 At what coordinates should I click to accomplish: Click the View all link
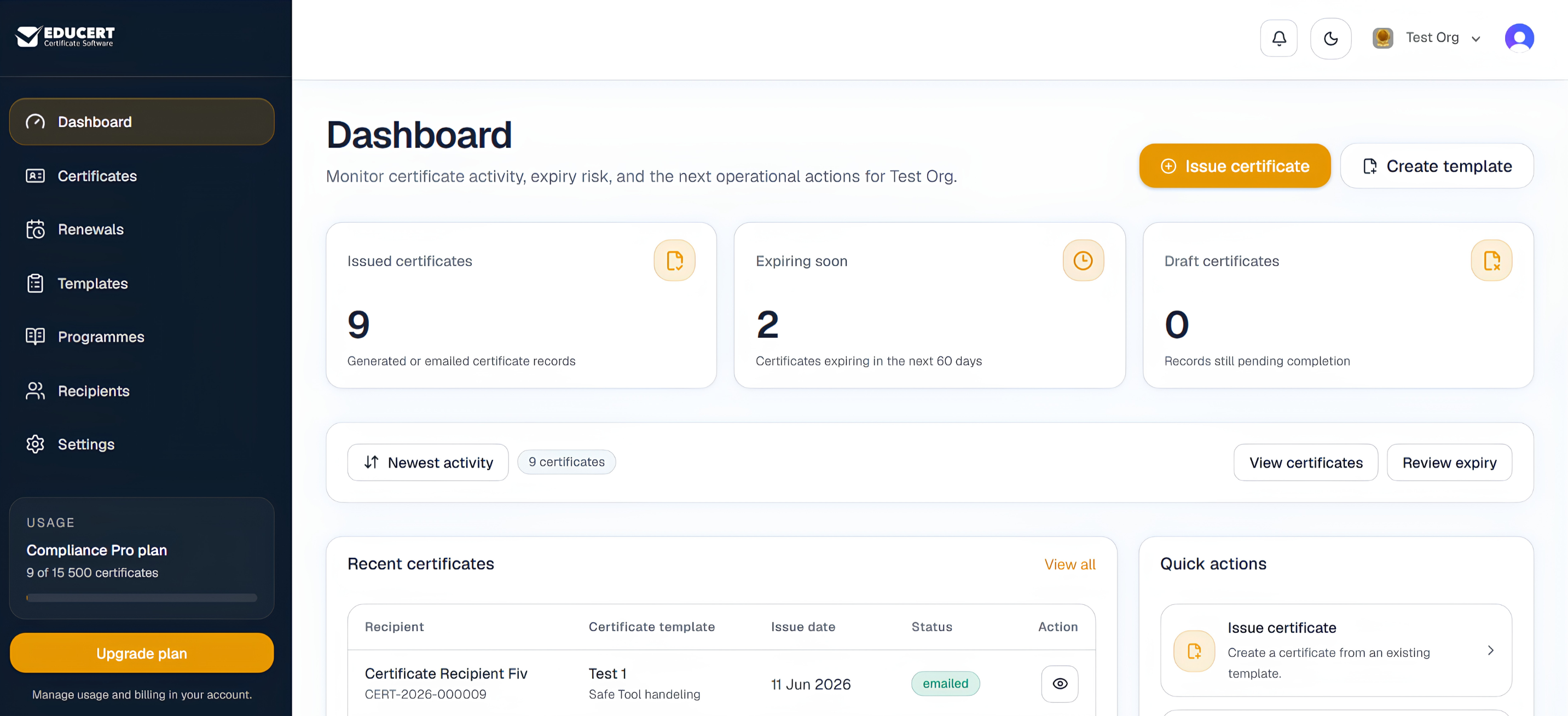(x=1069, y=564)
